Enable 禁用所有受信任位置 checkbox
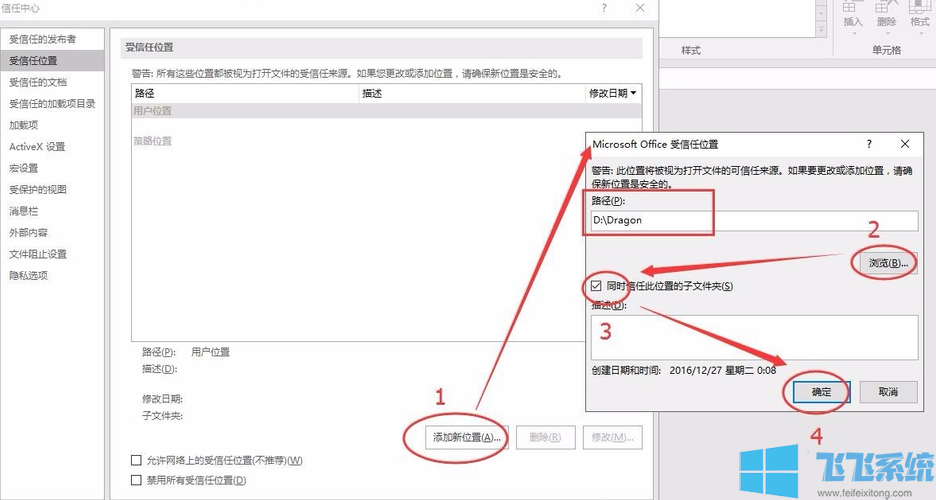The height and width of the screenshot is (500, 936). (x=137, y=480)
